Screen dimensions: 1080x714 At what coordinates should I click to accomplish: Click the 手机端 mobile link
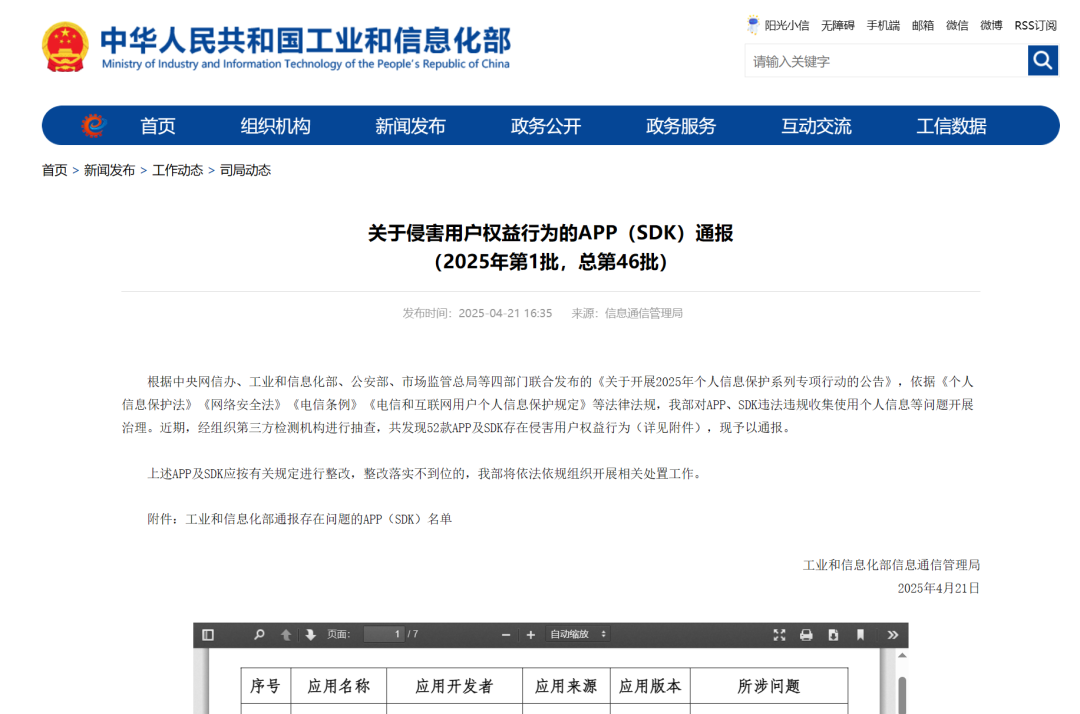[883, 25]
